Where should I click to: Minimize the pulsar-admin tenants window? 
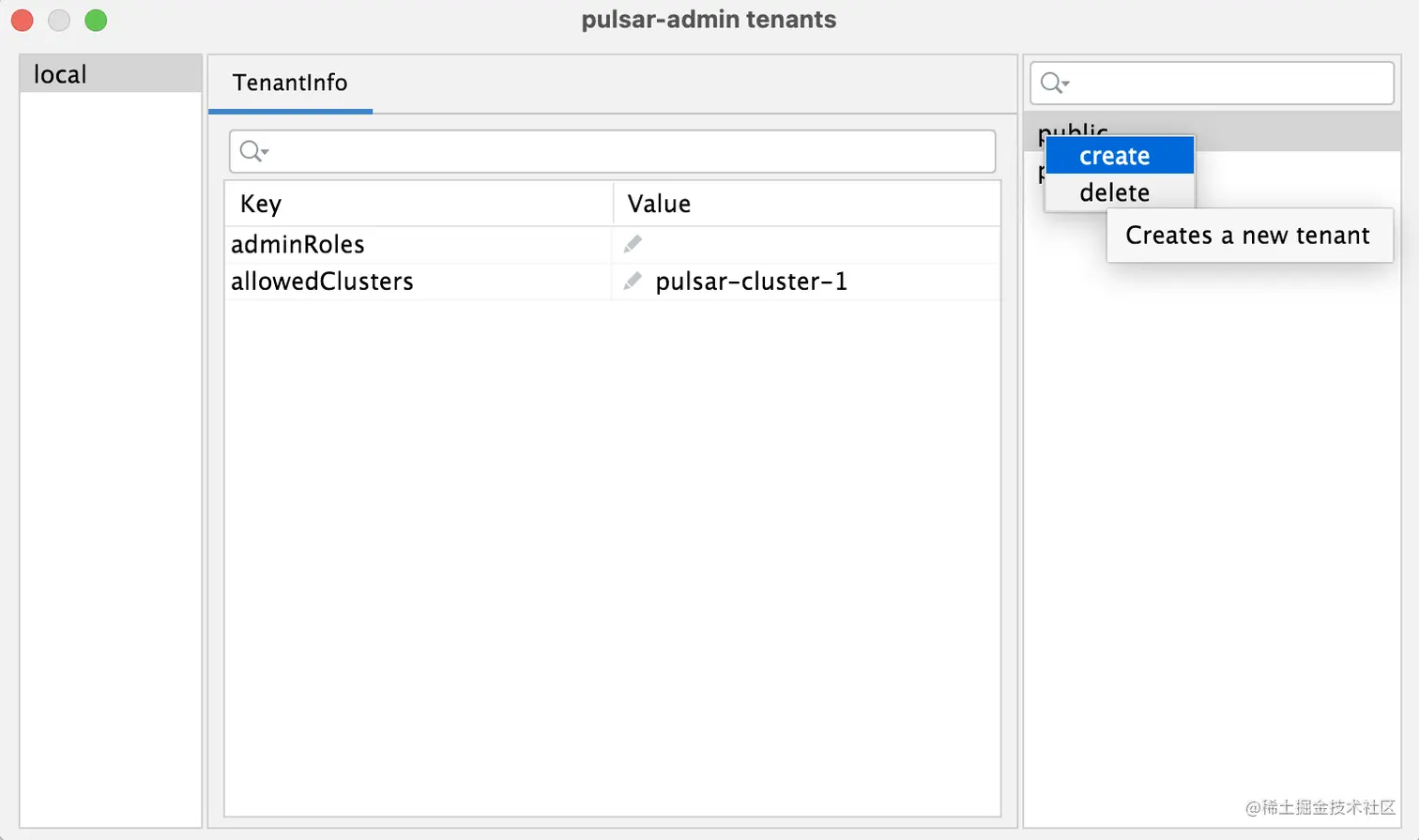click(59, 20)
